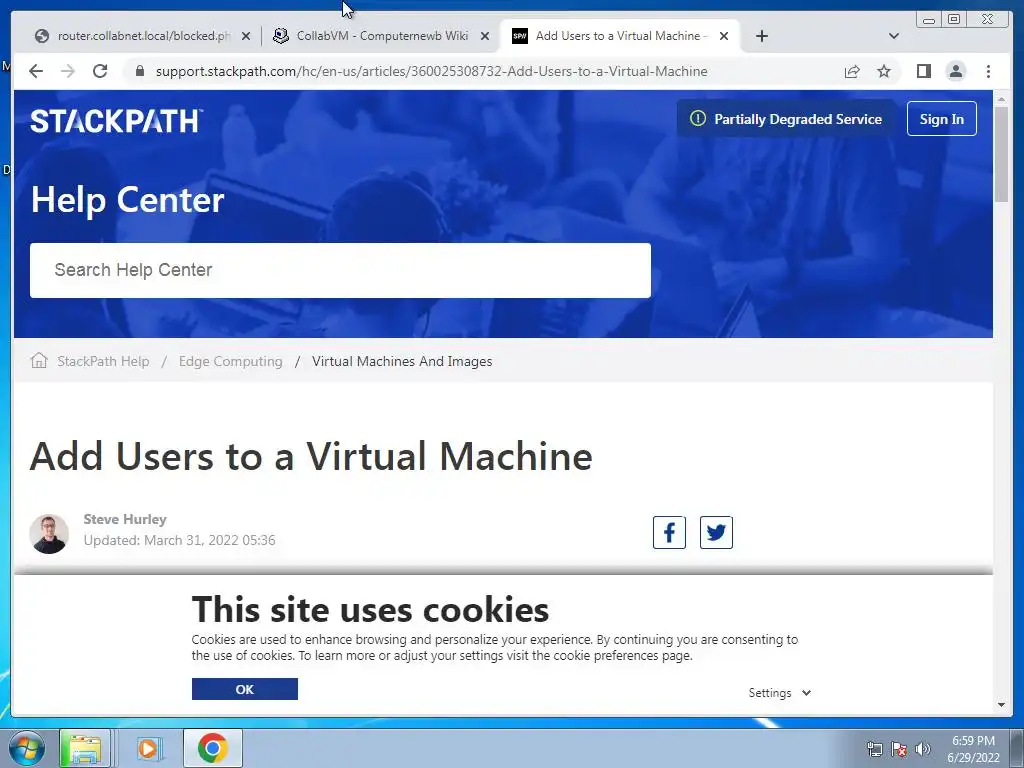This screenshot has width=1024, height=768.
Task: Expand cookie Settings dropdown
Action: pyautogui.click(x=779, y=693)
